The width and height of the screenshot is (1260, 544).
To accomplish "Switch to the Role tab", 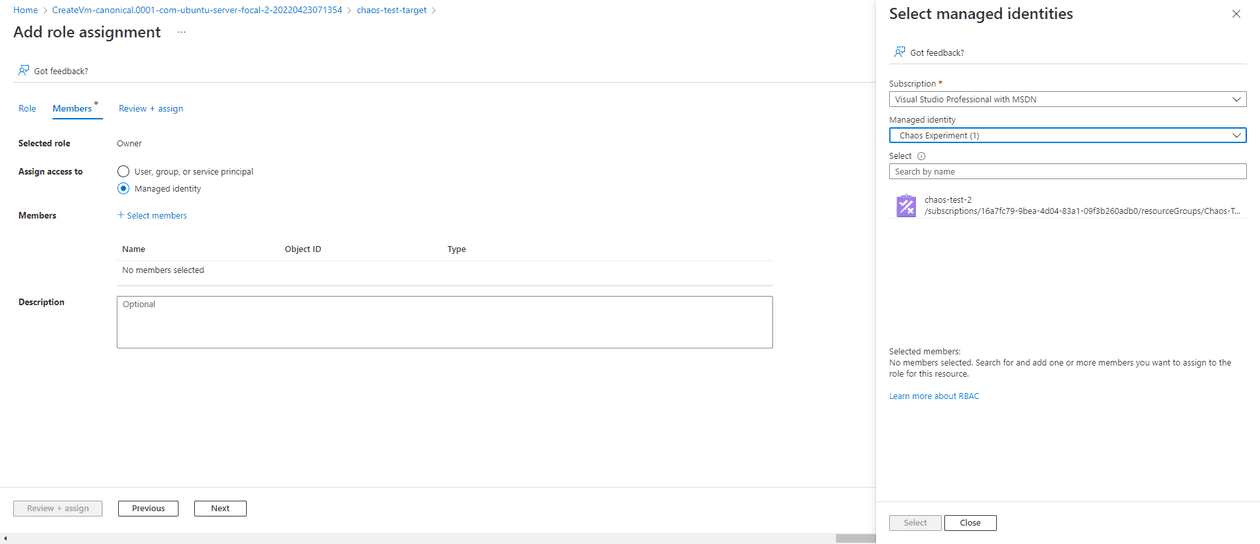I will [x=27, y=108].
